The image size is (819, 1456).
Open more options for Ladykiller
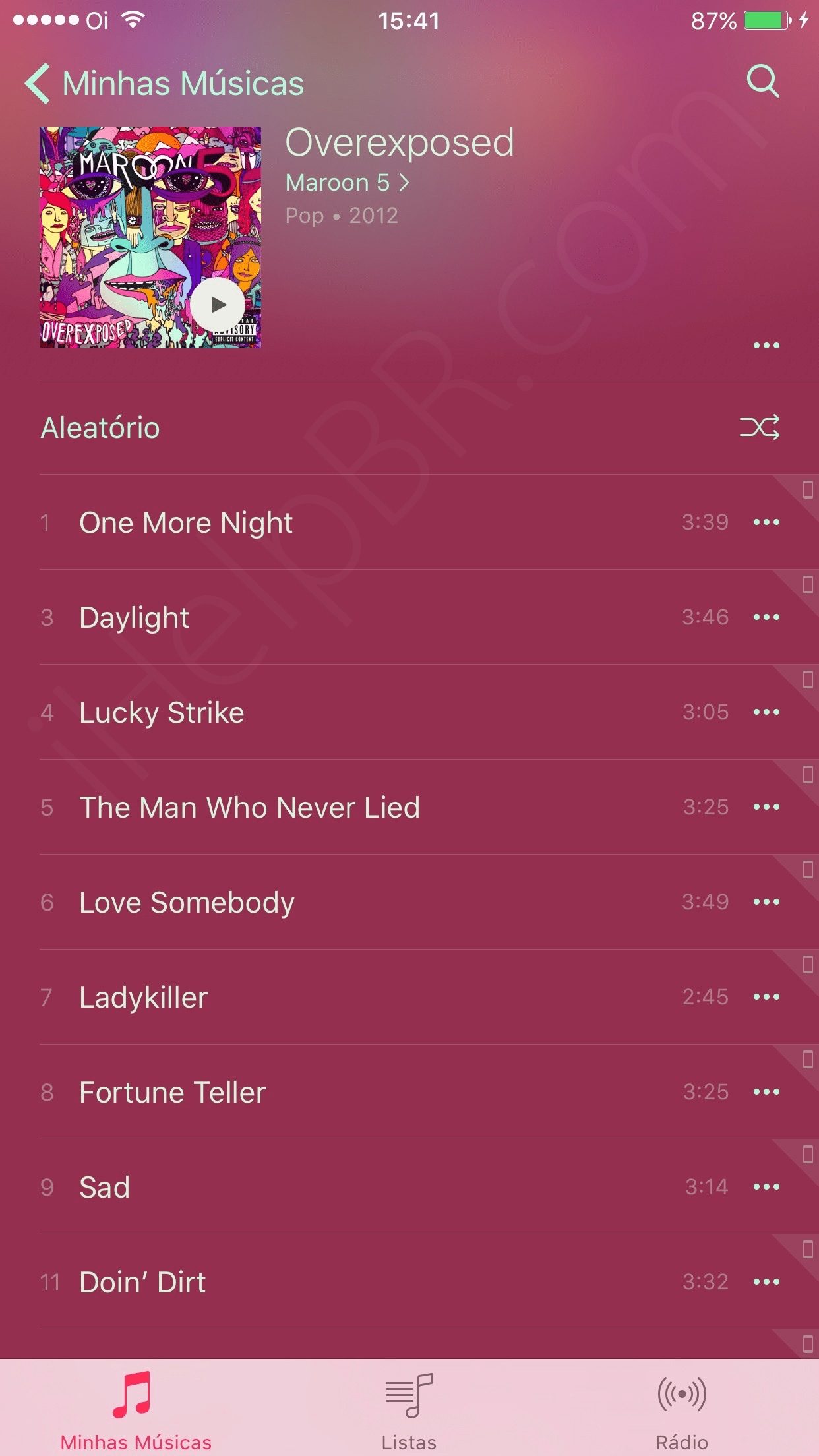[766, 997]
